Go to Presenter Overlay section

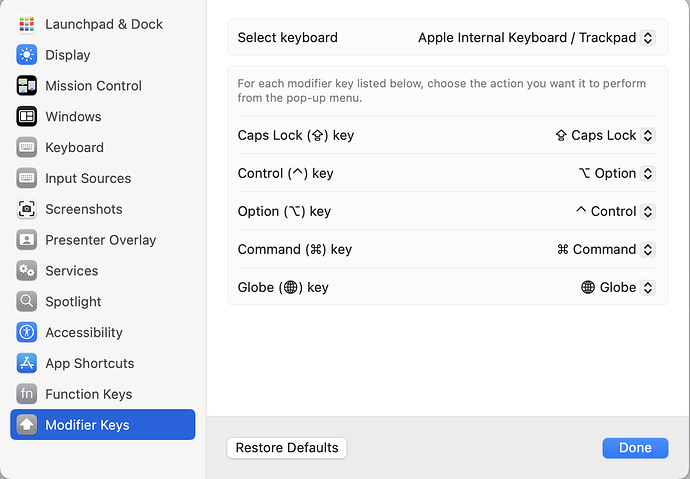point(100,240)
